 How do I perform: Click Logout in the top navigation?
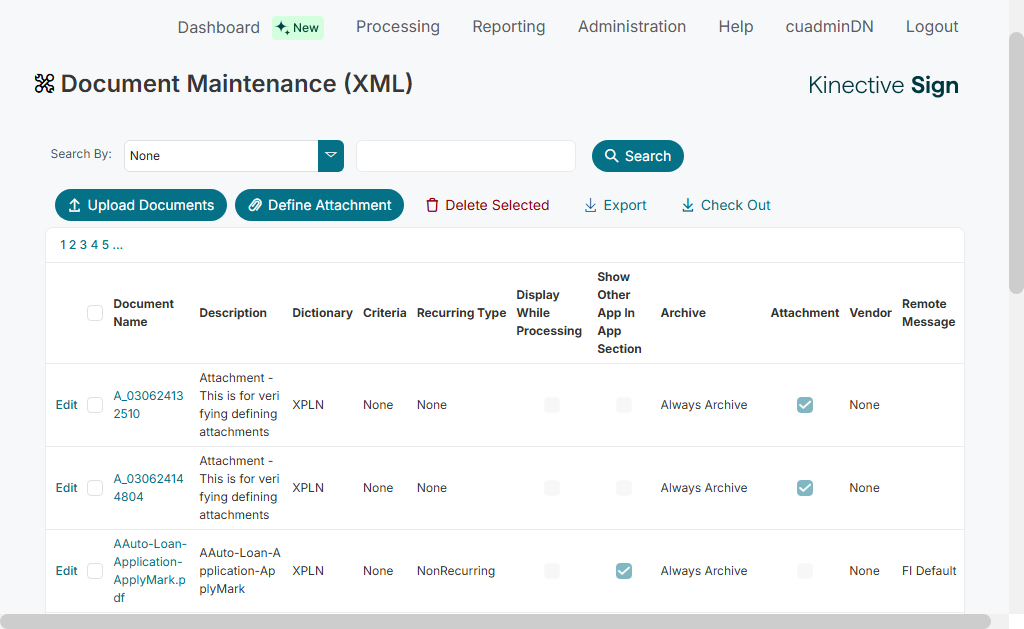931,27
